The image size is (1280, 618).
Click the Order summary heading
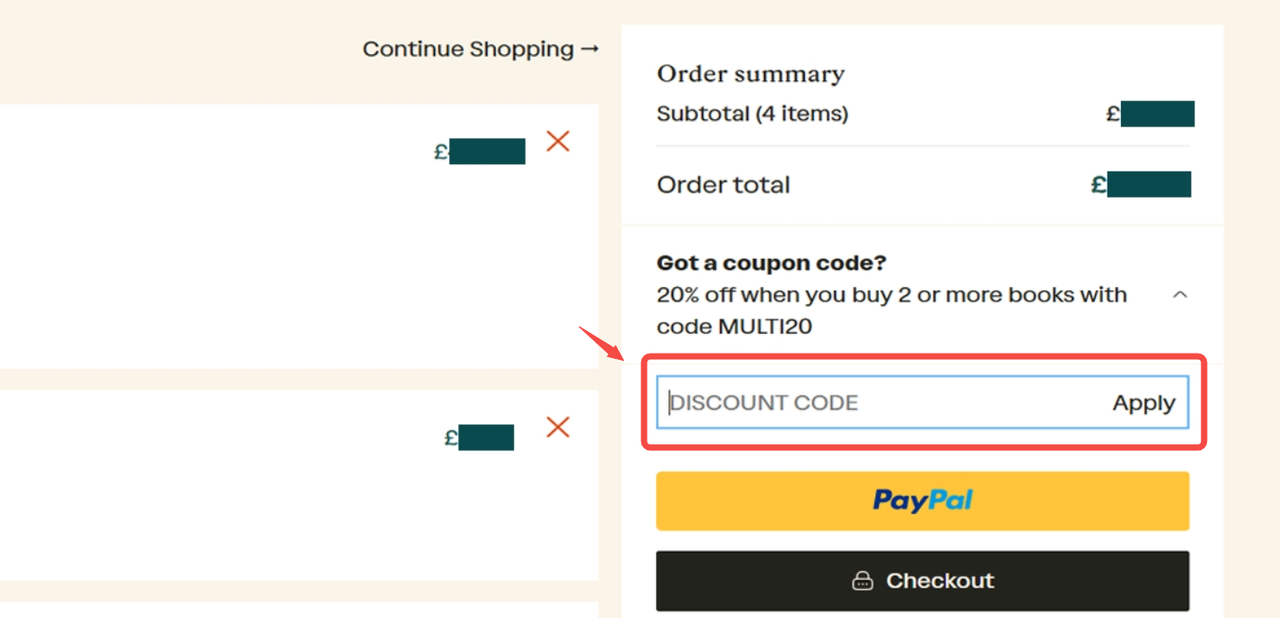(x=750, y=73)
